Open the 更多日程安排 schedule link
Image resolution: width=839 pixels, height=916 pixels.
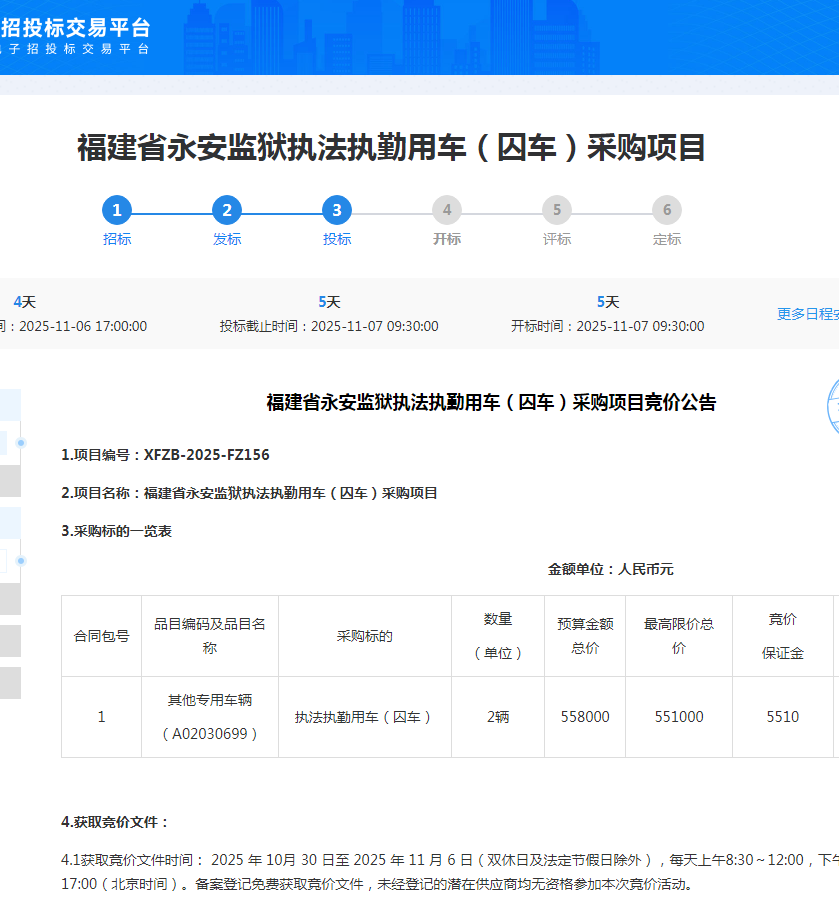click(x=807, y=314)
